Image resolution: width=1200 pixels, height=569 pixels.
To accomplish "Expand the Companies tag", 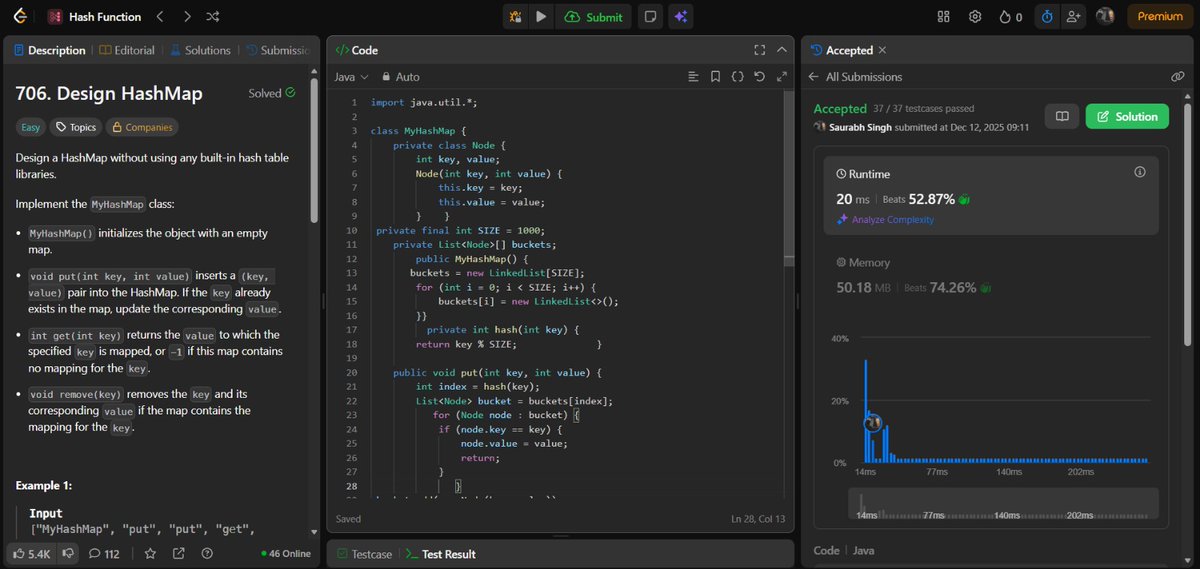I will tap(142, 127).
